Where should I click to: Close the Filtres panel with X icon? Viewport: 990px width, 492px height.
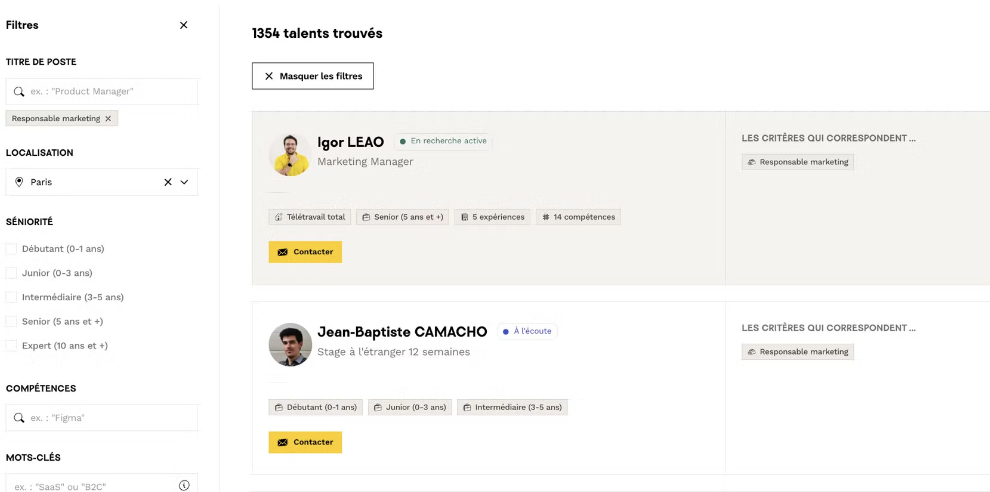point(183,25)
